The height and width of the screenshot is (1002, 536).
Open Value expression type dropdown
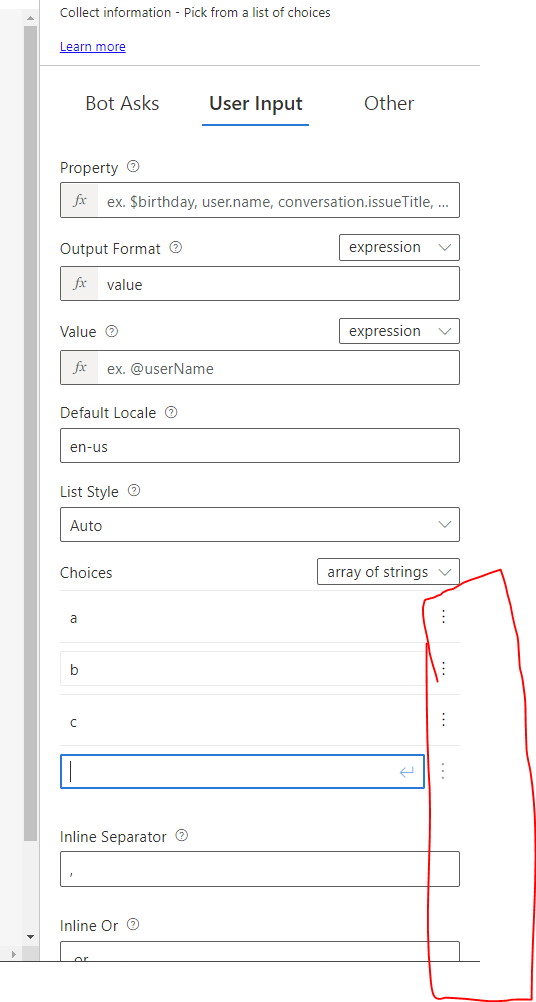(399, 331)
